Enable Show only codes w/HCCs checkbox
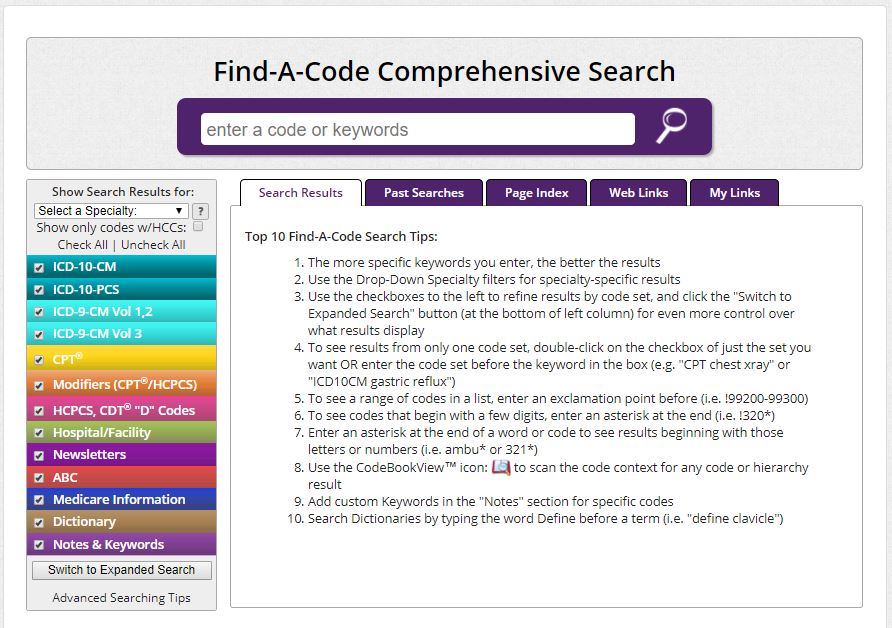 [198, 226]
